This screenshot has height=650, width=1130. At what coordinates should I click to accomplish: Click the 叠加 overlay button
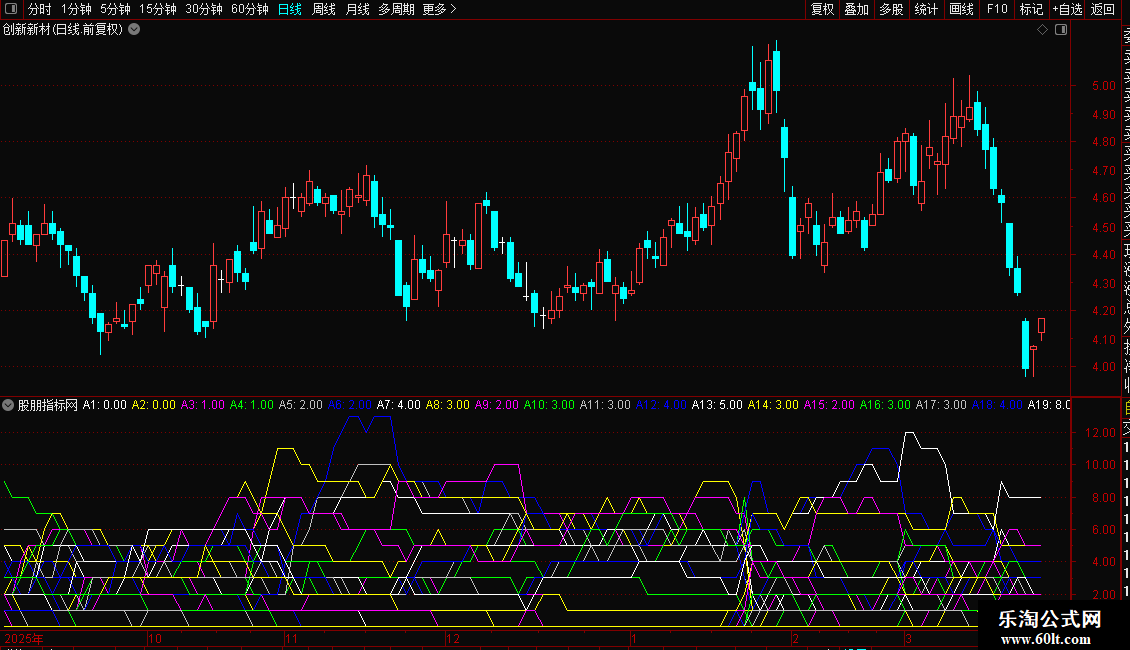[856, 9]
